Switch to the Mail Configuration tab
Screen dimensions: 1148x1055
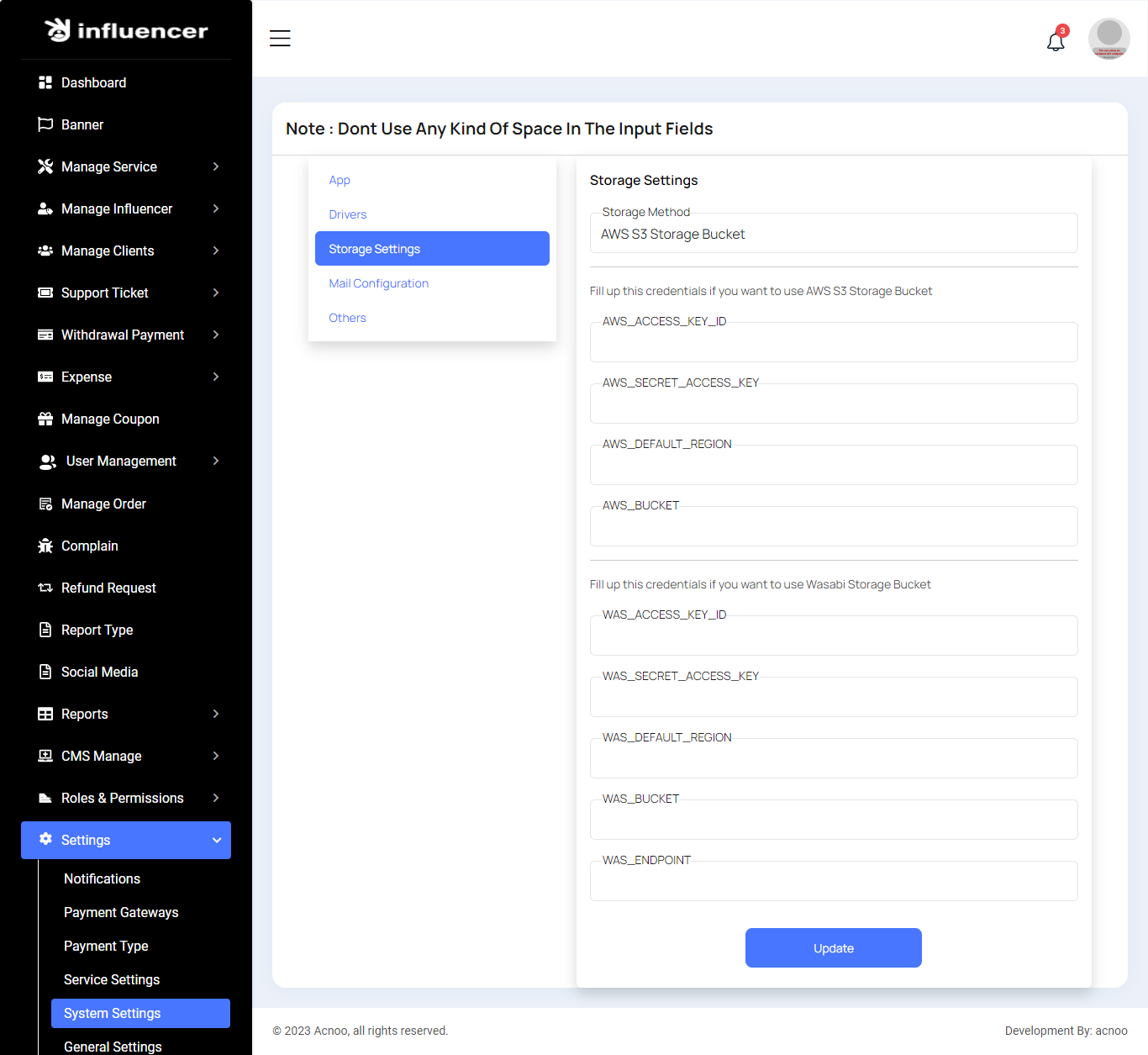click(x=378, y=283)
